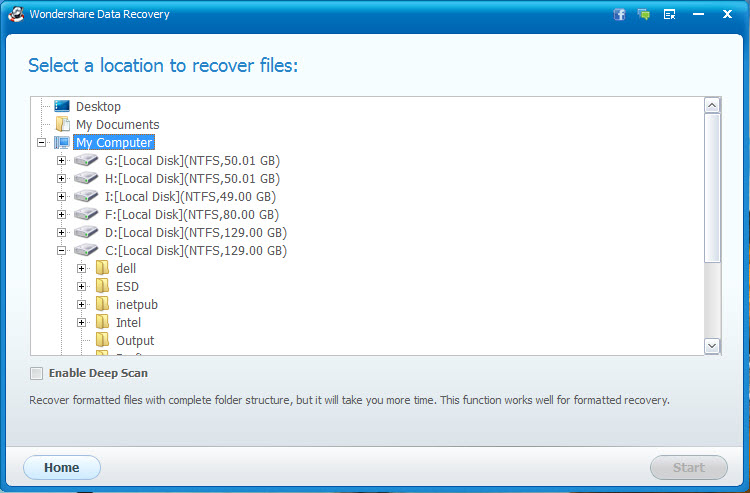Select the Intel folder name
This screenshot has height=493, width=750.
click(x=128, y=322)
